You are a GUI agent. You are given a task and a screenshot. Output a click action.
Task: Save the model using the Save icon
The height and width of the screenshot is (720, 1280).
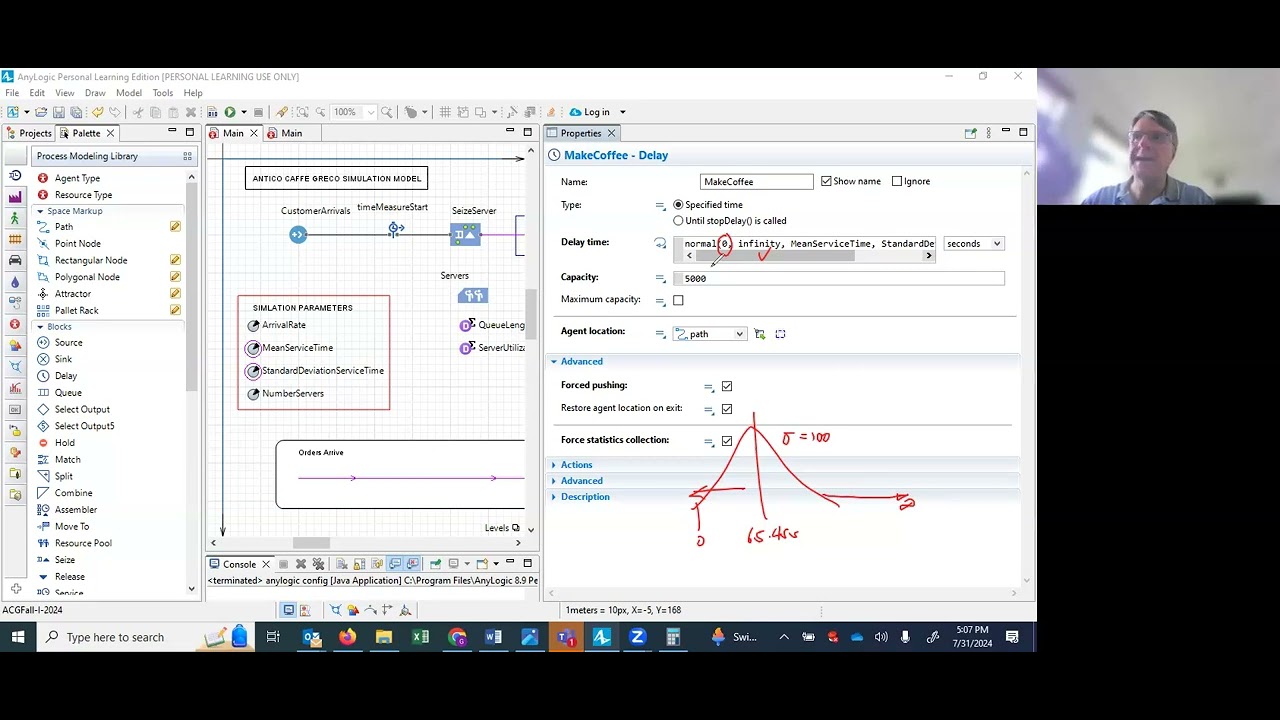(59, 112)
